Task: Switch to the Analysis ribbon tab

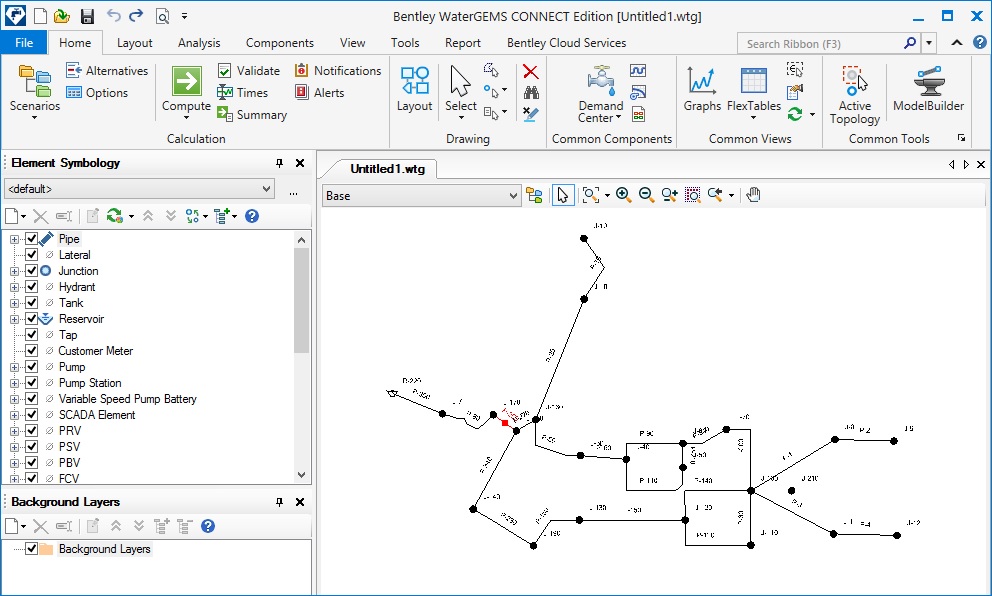Action: point(199,43)
